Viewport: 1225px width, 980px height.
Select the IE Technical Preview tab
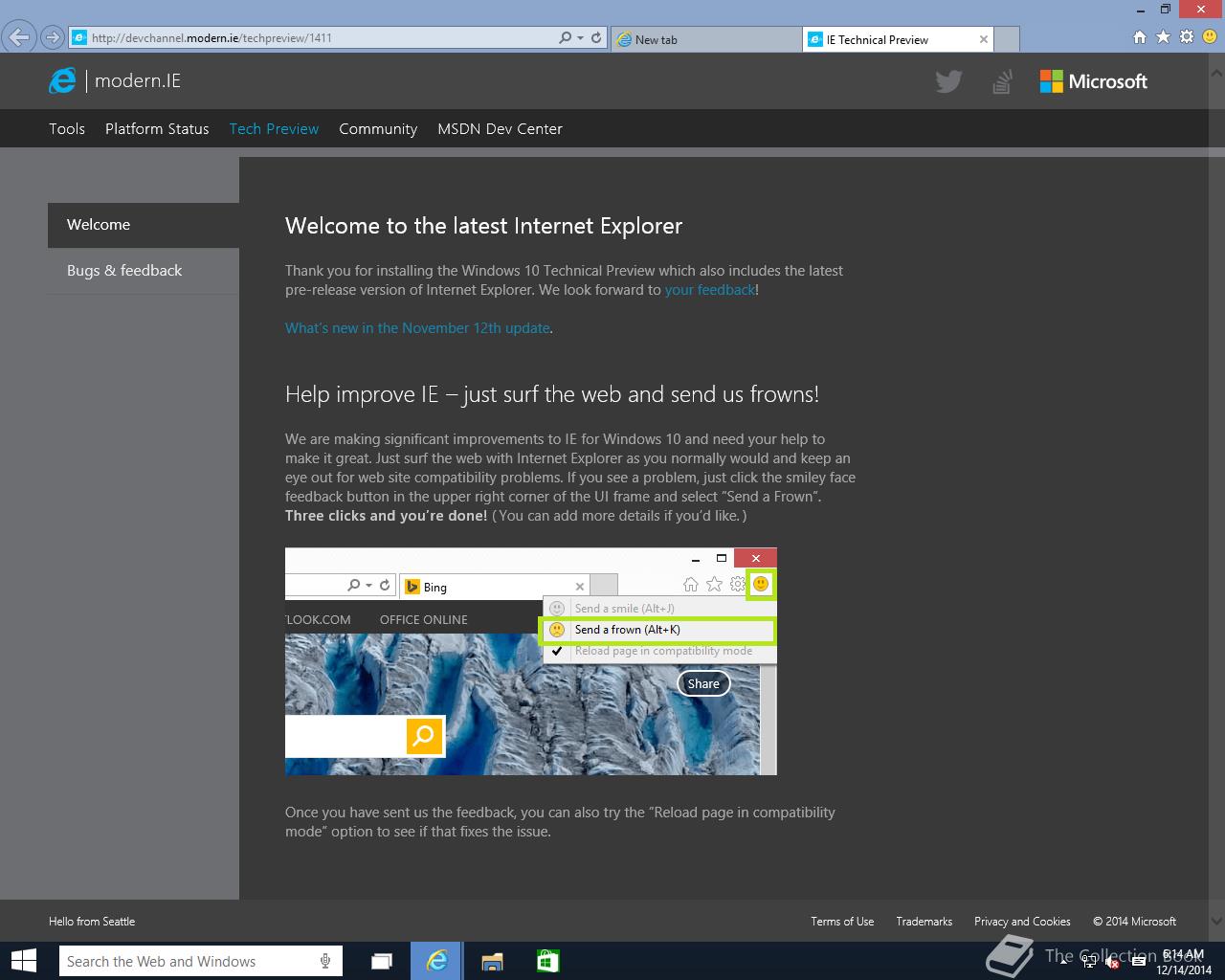(890, 39)
